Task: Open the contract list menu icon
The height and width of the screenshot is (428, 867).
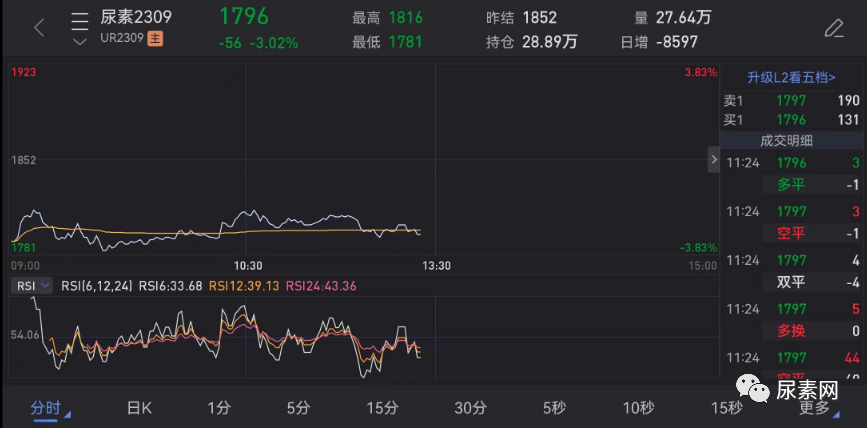Action: [80, 28]
